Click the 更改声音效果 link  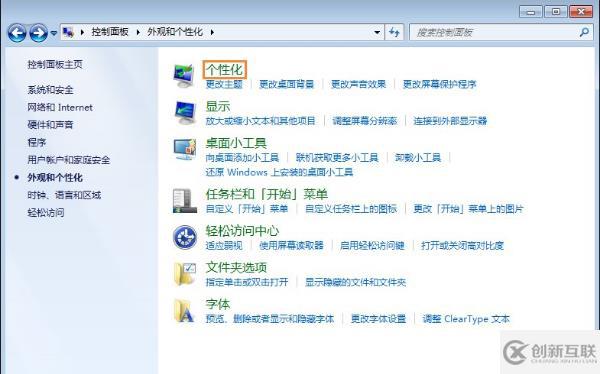click(x=358, y=84)
